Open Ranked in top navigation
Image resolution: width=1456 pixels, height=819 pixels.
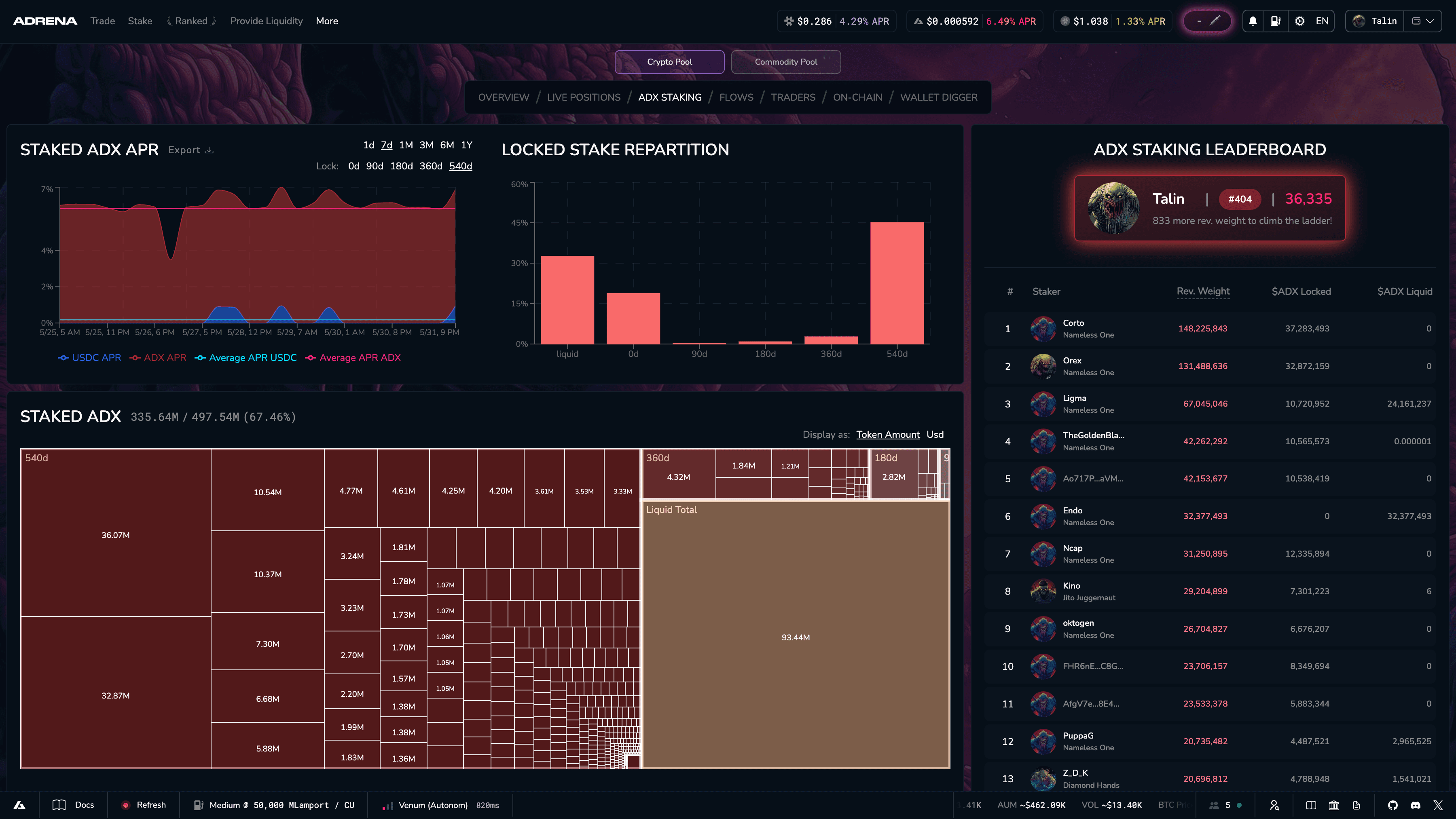(x=191, y=21)
